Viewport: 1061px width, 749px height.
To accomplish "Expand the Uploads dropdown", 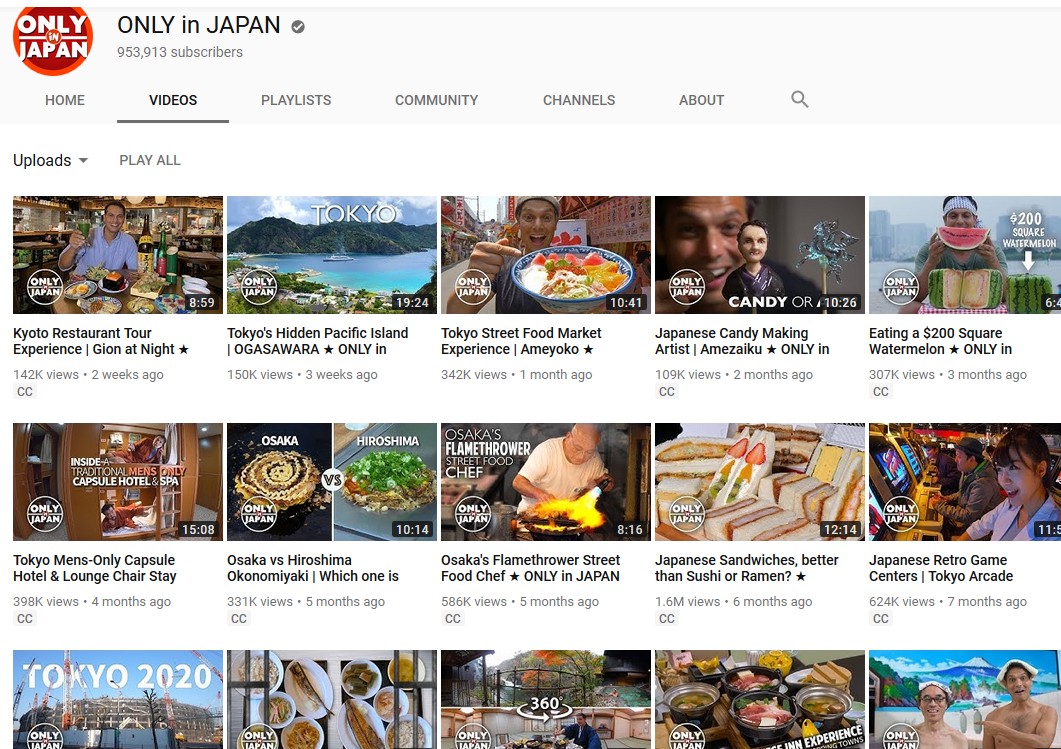I will [x=50, y=160].
